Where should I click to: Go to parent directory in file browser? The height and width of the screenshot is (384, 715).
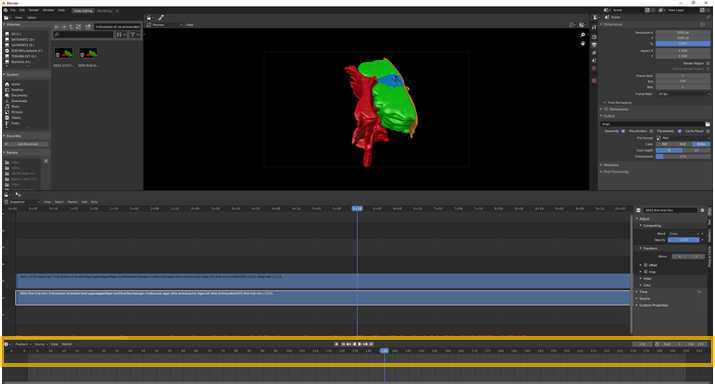(71, 27)
